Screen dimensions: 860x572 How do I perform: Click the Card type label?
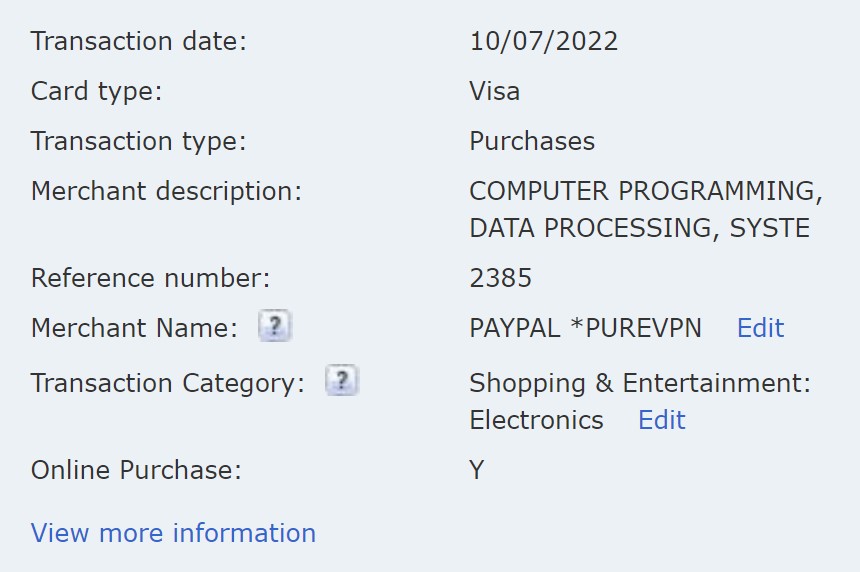[x=96, y=91]
